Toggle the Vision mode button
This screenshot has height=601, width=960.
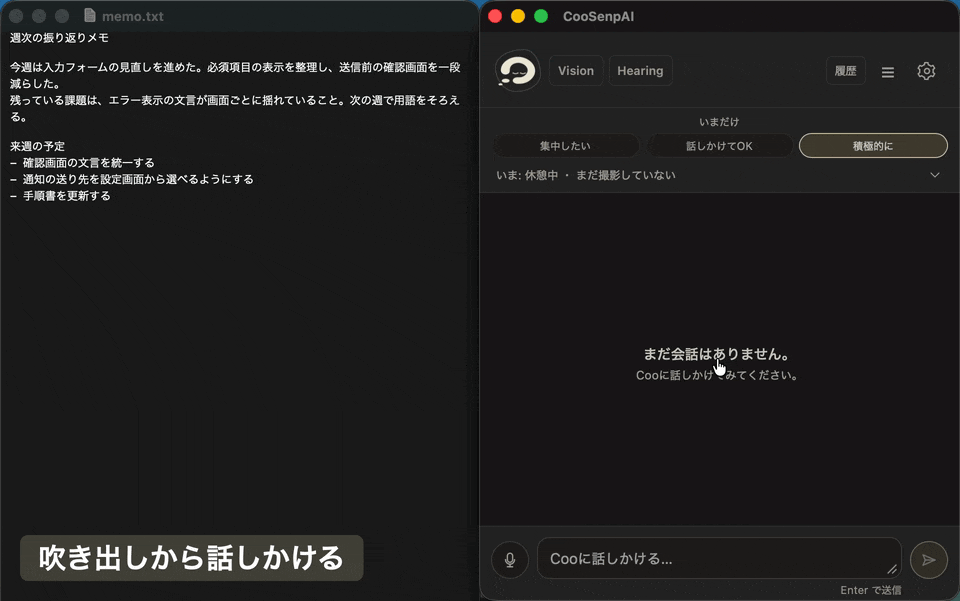pyautogui.click(x=576, y=71)
